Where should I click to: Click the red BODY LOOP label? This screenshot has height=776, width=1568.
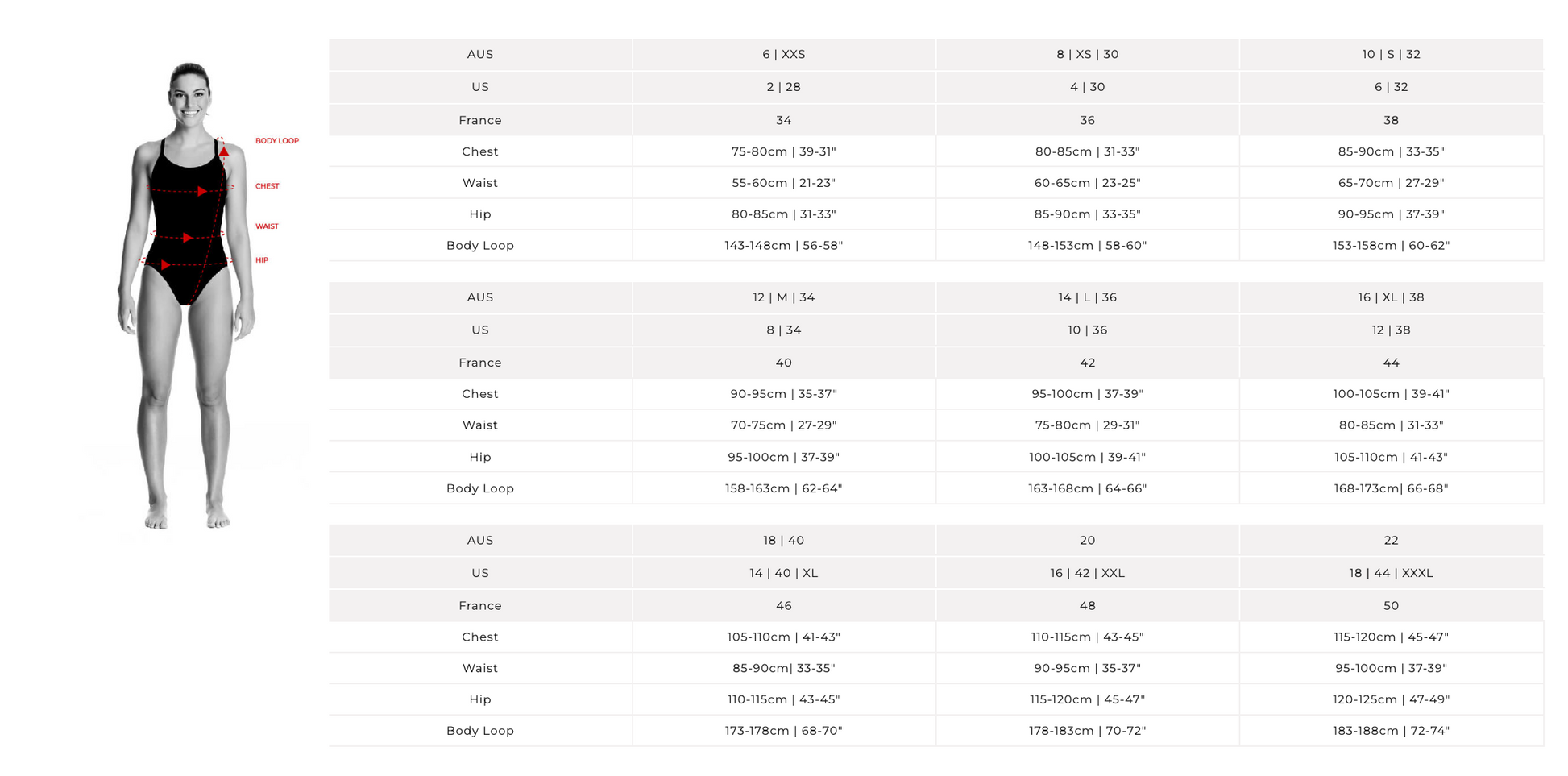coord(276,141)
